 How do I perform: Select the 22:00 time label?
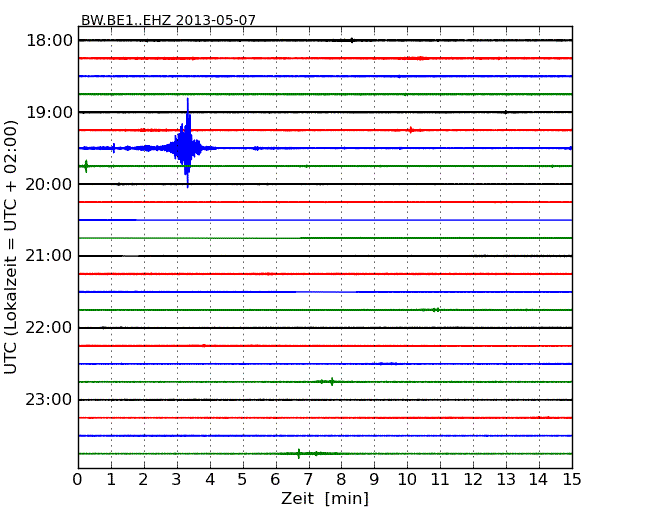(50, 328)
